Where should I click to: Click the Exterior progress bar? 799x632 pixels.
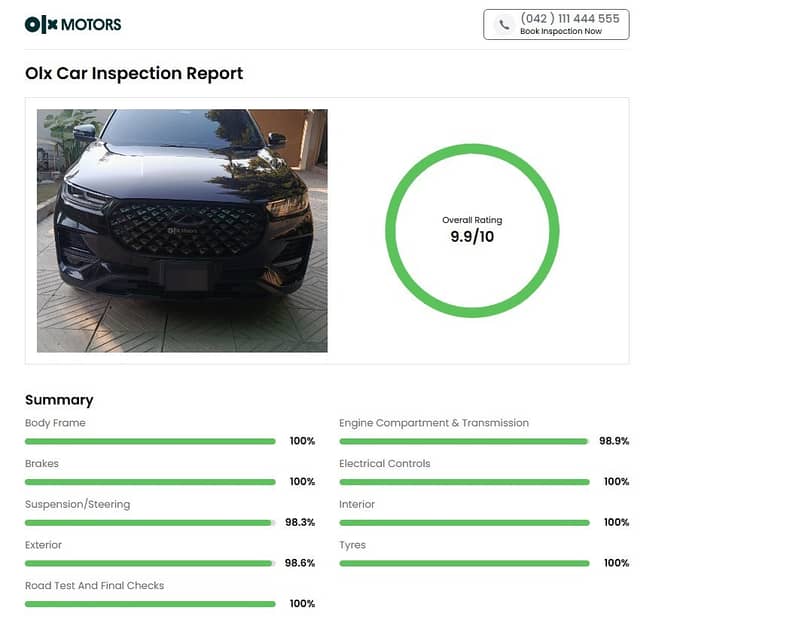(x=150, y=563)
